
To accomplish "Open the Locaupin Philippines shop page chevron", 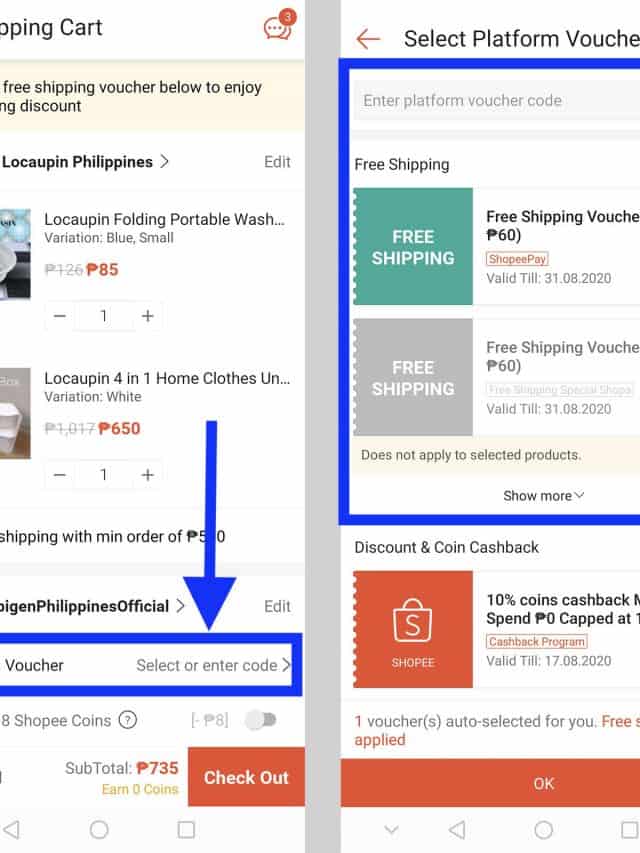I will pyautogui.click(x=164, y=162).
